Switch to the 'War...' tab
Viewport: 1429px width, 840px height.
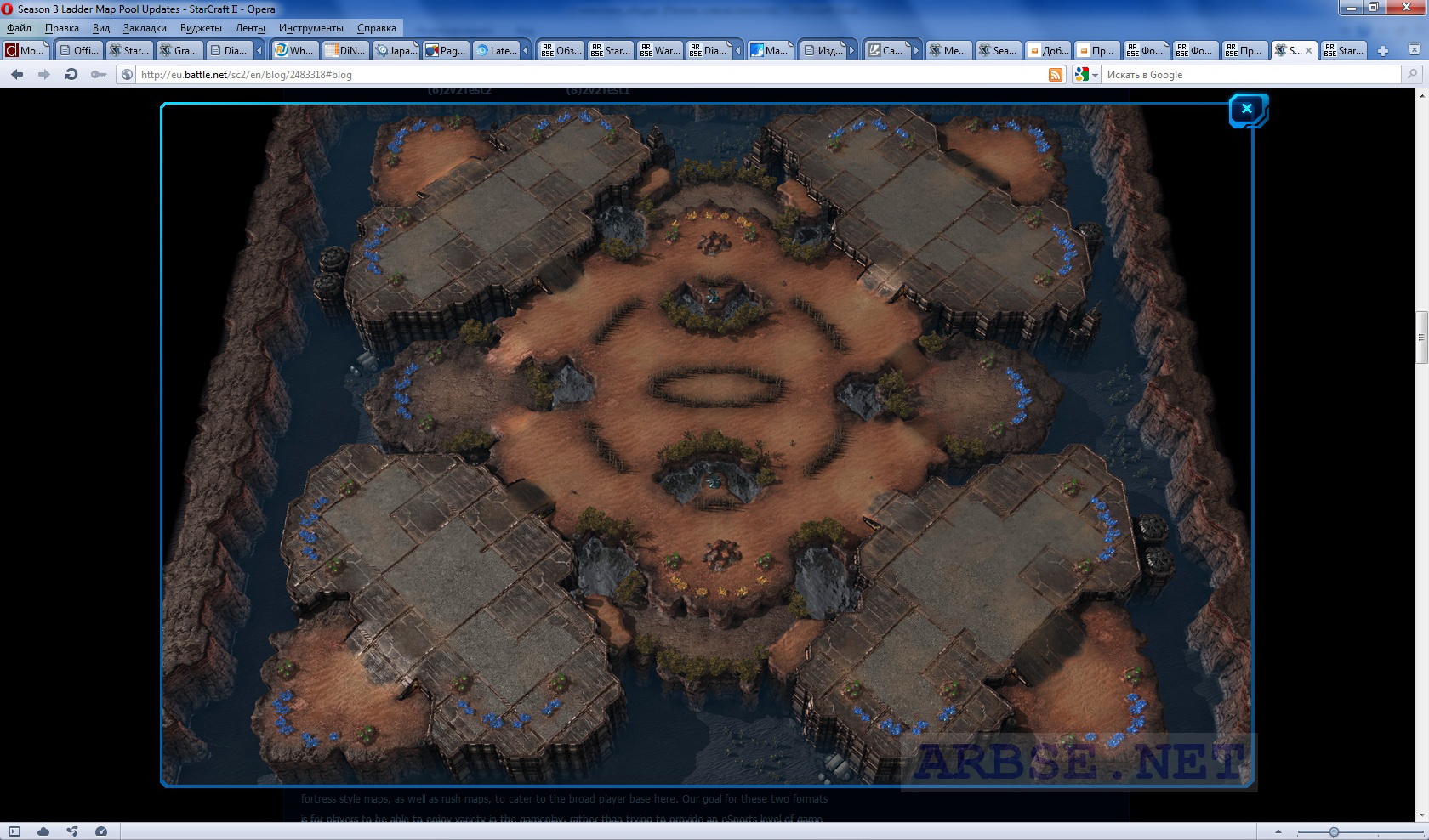[x=659, y=50]
